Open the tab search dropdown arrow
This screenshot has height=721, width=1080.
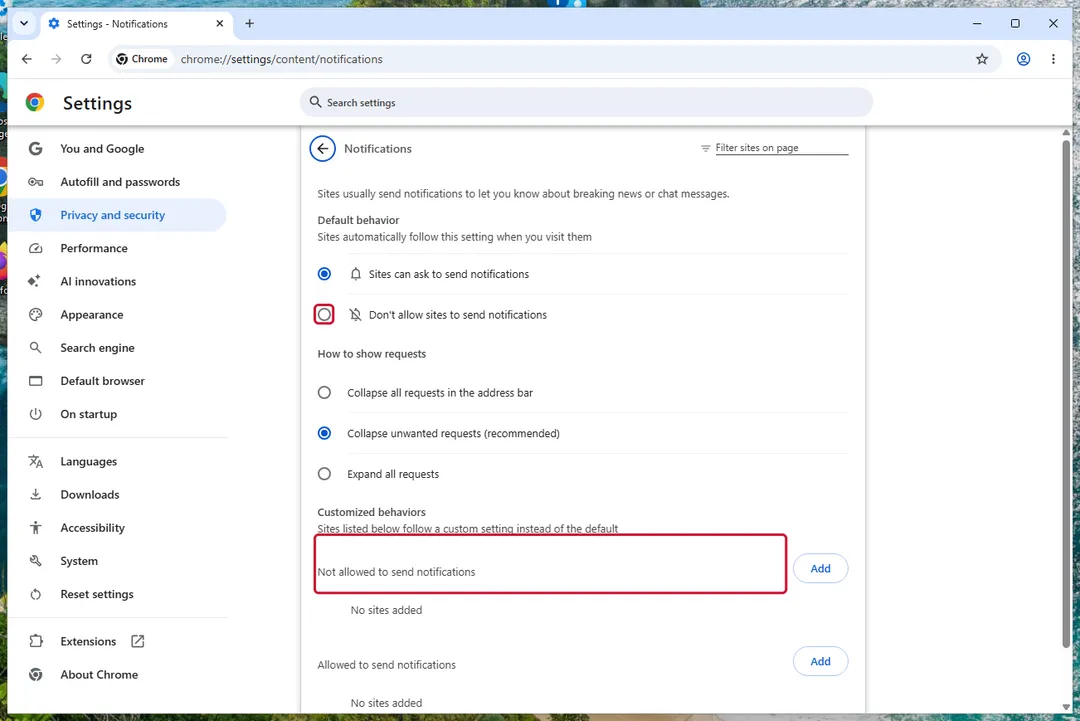[24, 23]
